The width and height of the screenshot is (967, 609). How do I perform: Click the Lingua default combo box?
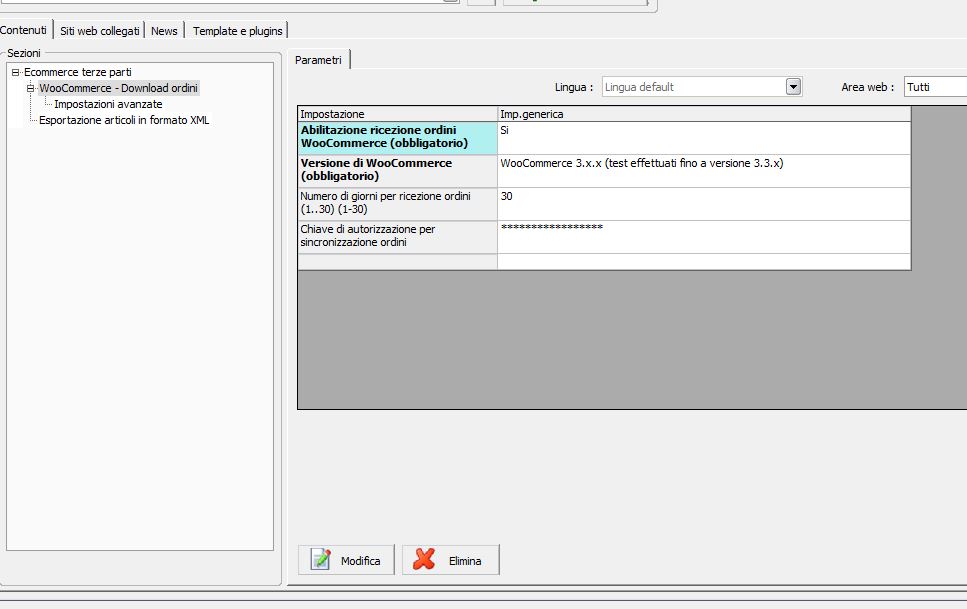tap(702, 87)
